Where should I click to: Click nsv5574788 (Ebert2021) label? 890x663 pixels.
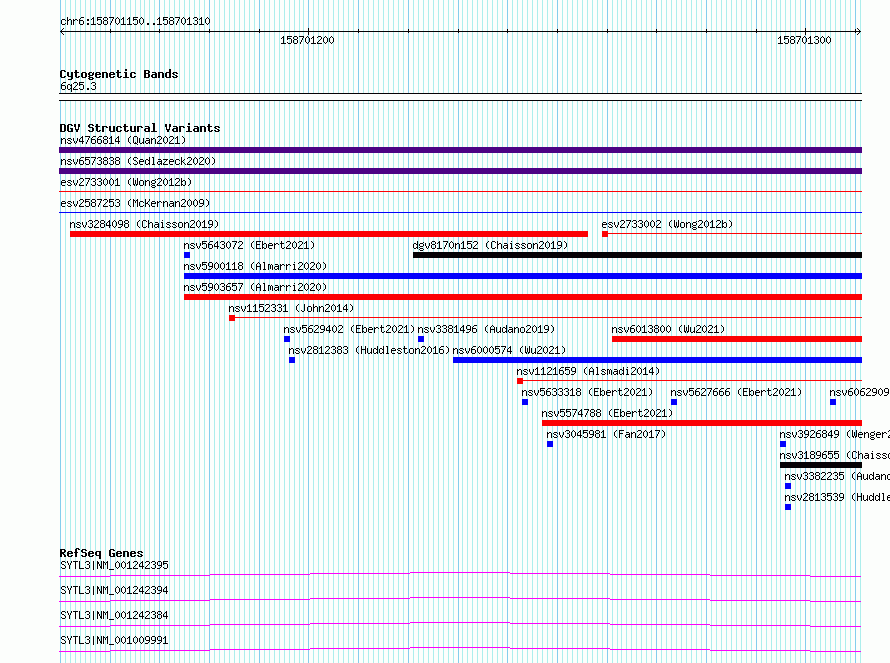(x=607, y=413)
